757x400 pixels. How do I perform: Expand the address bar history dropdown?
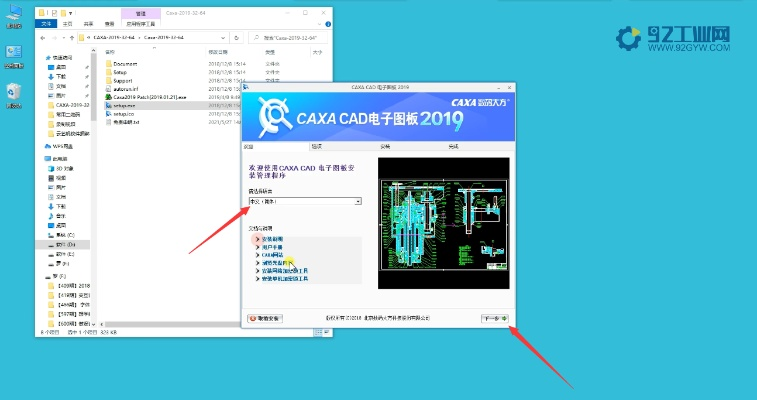(x=223, y=38)
